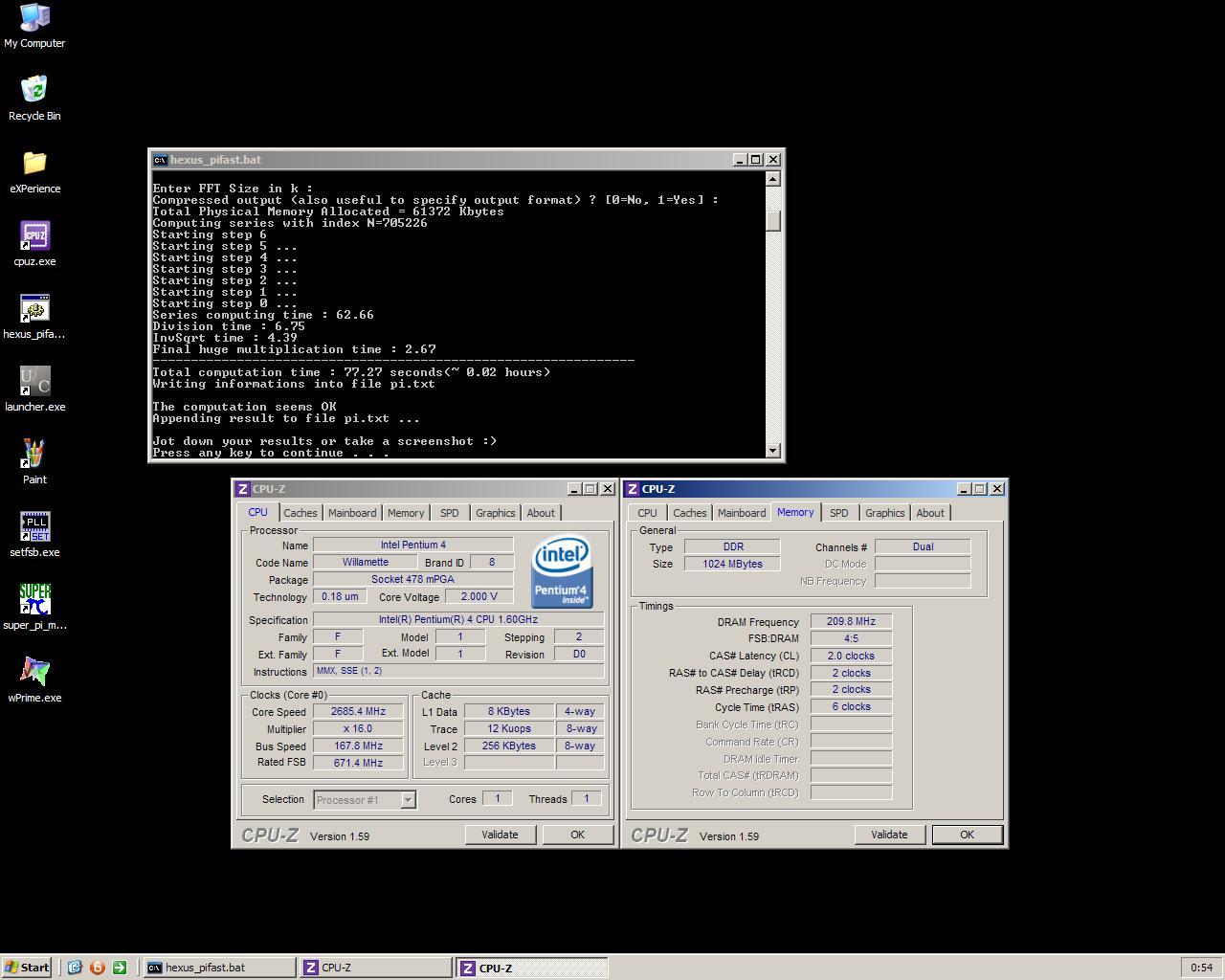The height and width of the screenshot is (980, 1225).
Task: Open About tab in left CPU-Z window
Action: (541, 513)
